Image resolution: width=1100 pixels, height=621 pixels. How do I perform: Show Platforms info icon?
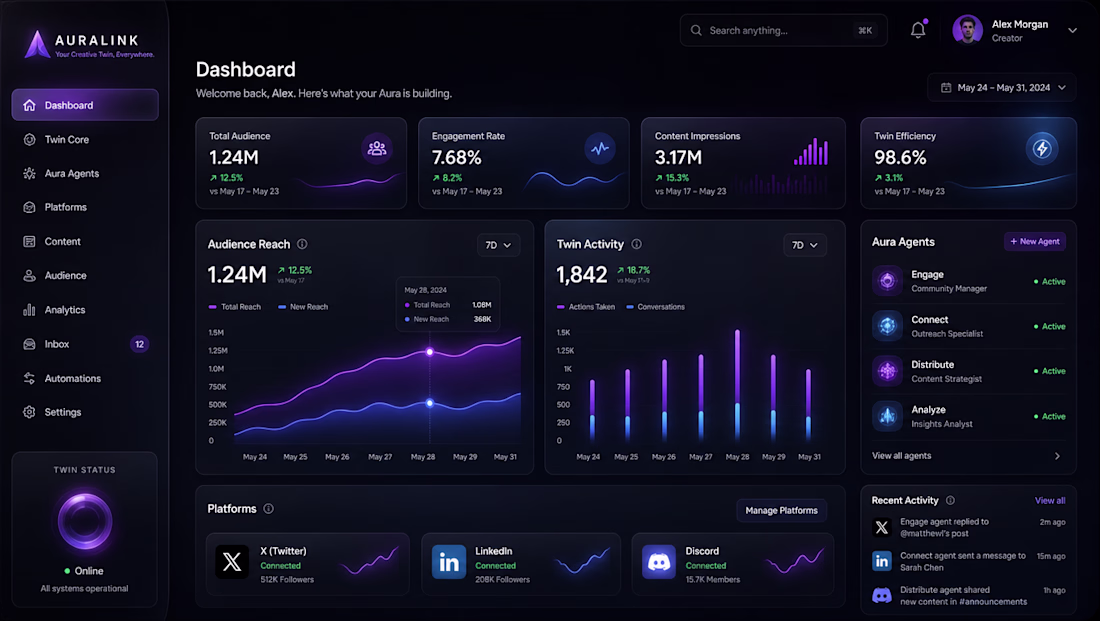(269, 509)
